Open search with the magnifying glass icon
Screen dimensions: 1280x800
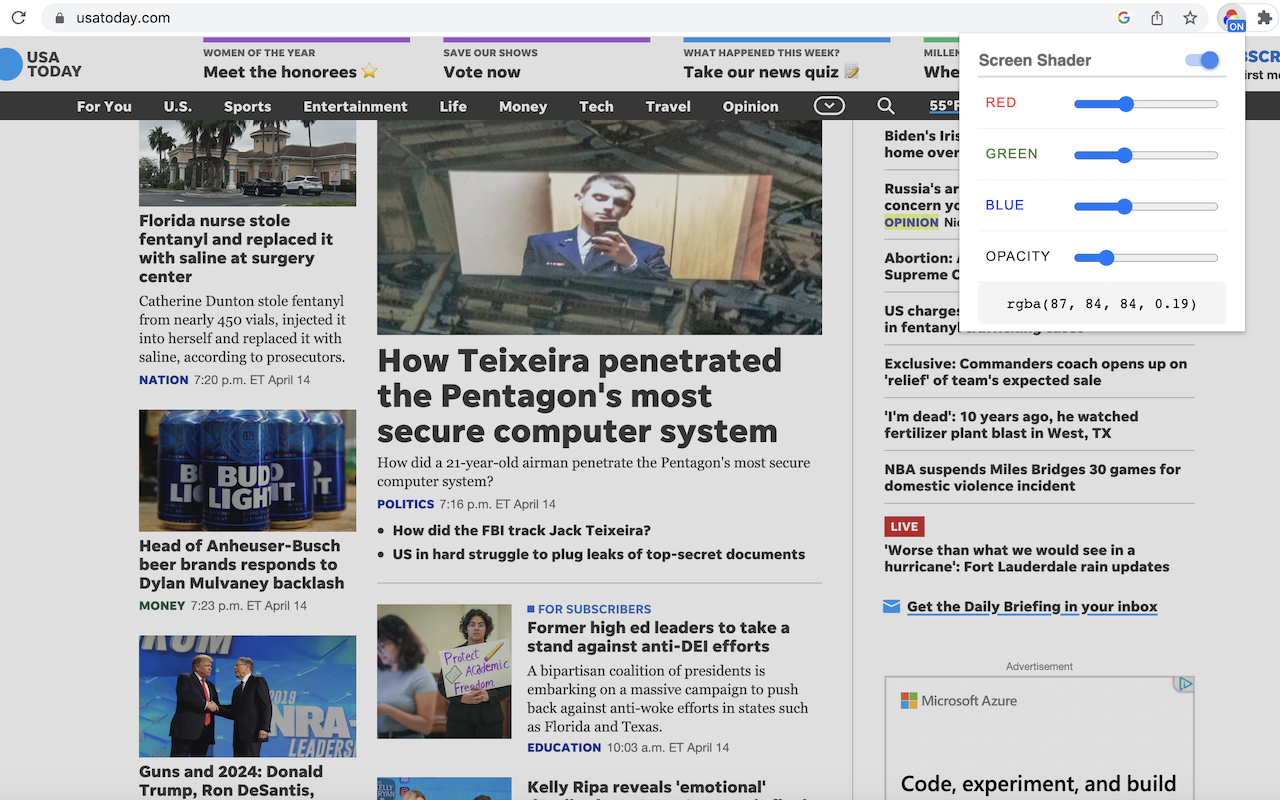885,106
